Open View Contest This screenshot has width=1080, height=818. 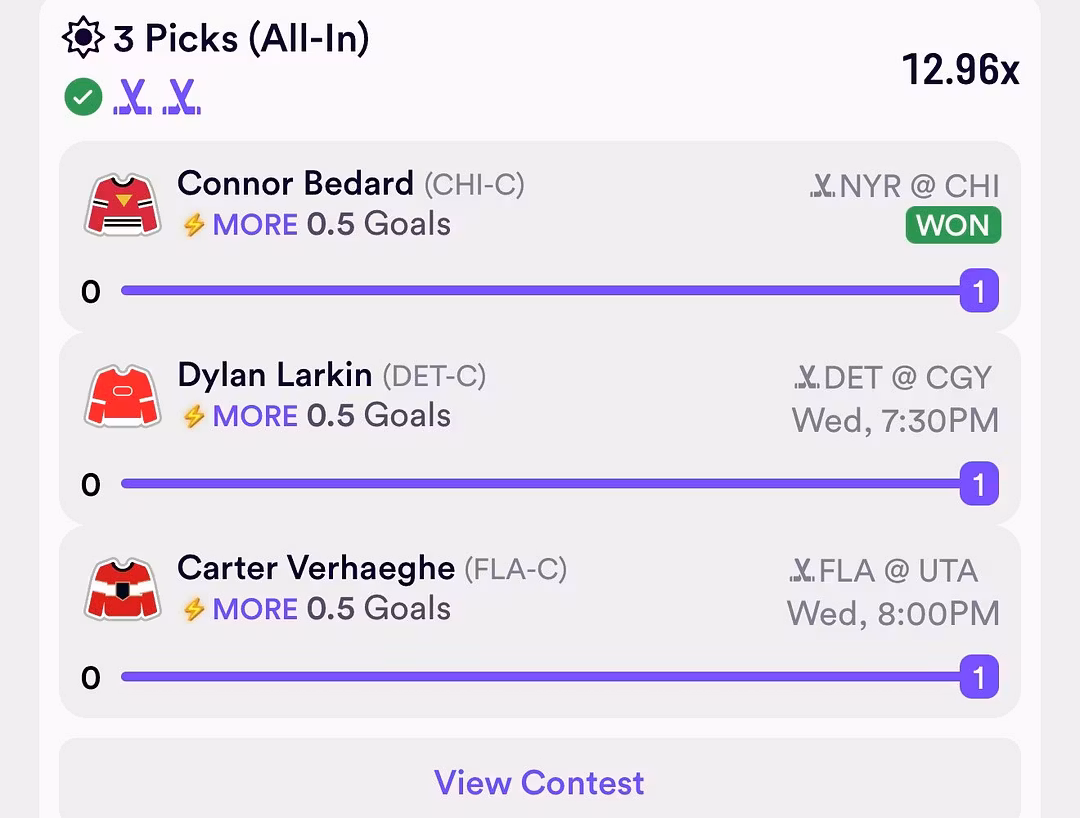(x=540, y=783)
